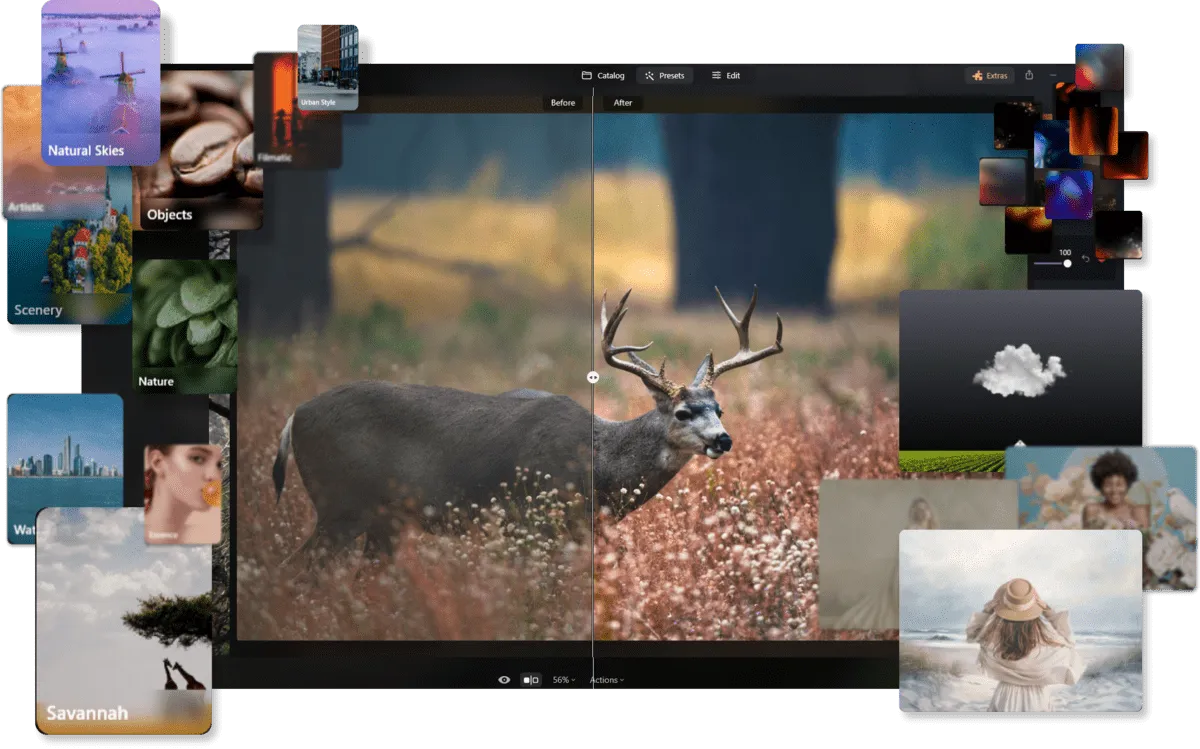Switch to the Presets tab
Screen dimensions: 1200x749
(x=665, y=76)
